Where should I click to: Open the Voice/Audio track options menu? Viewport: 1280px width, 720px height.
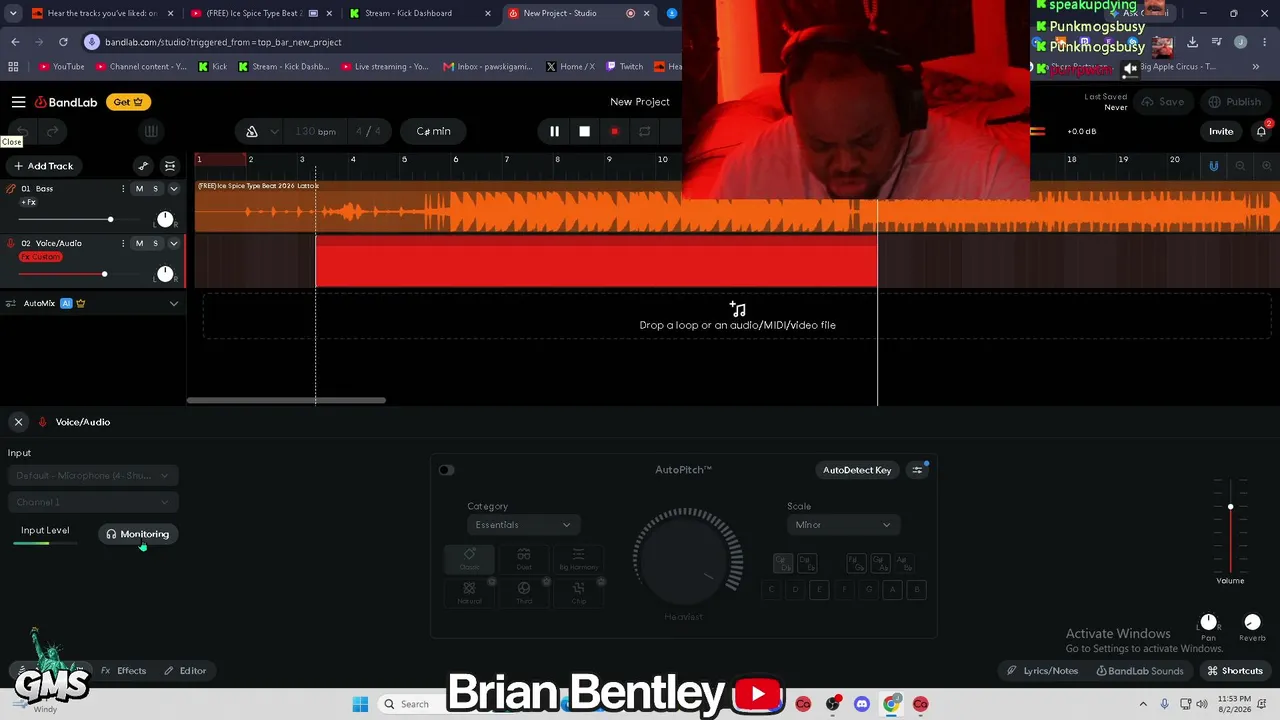coord(123,243)
